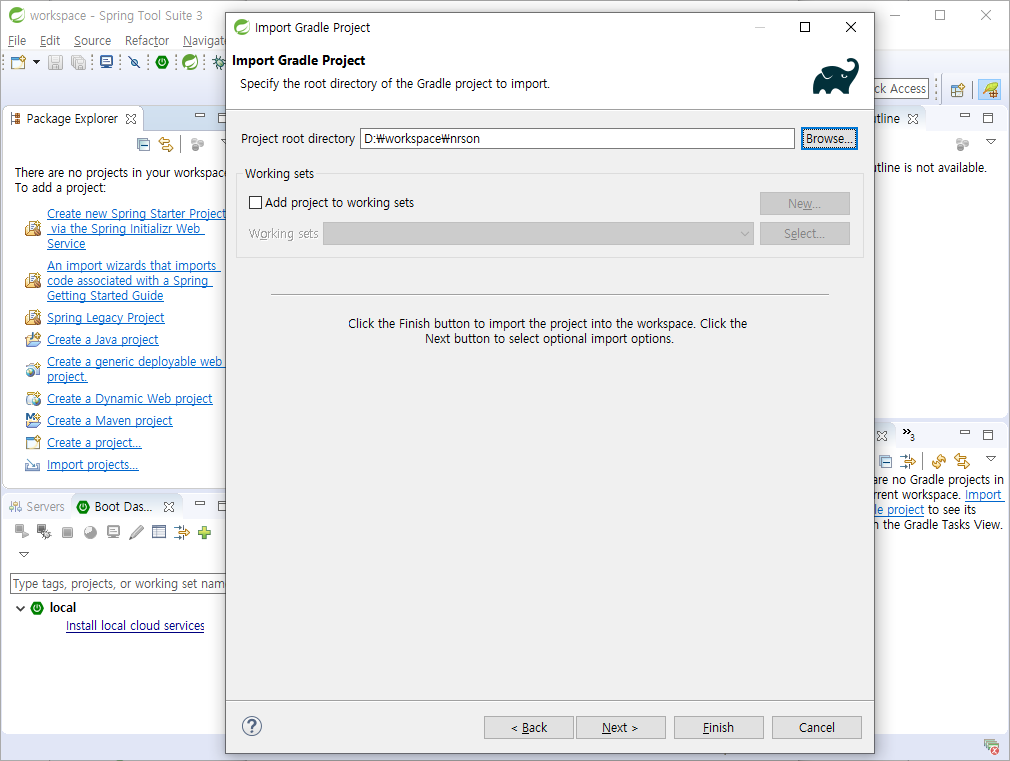
Task: Click the start/restart icon in Boot Dashboard
Action: (21, 532)
